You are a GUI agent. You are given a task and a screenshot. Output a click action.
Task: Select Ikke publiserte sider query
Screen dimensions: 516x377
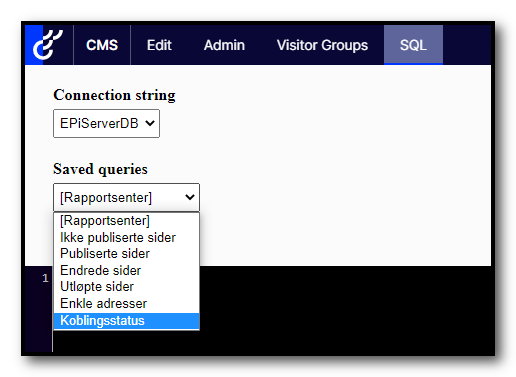[126, 237]
